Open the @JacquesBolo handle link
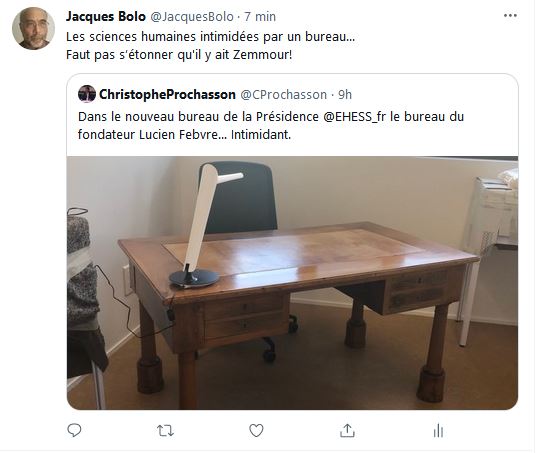Image resolution: width=542 pixels, height=453 pixels. pyautogui.click(x=192, y=17)
